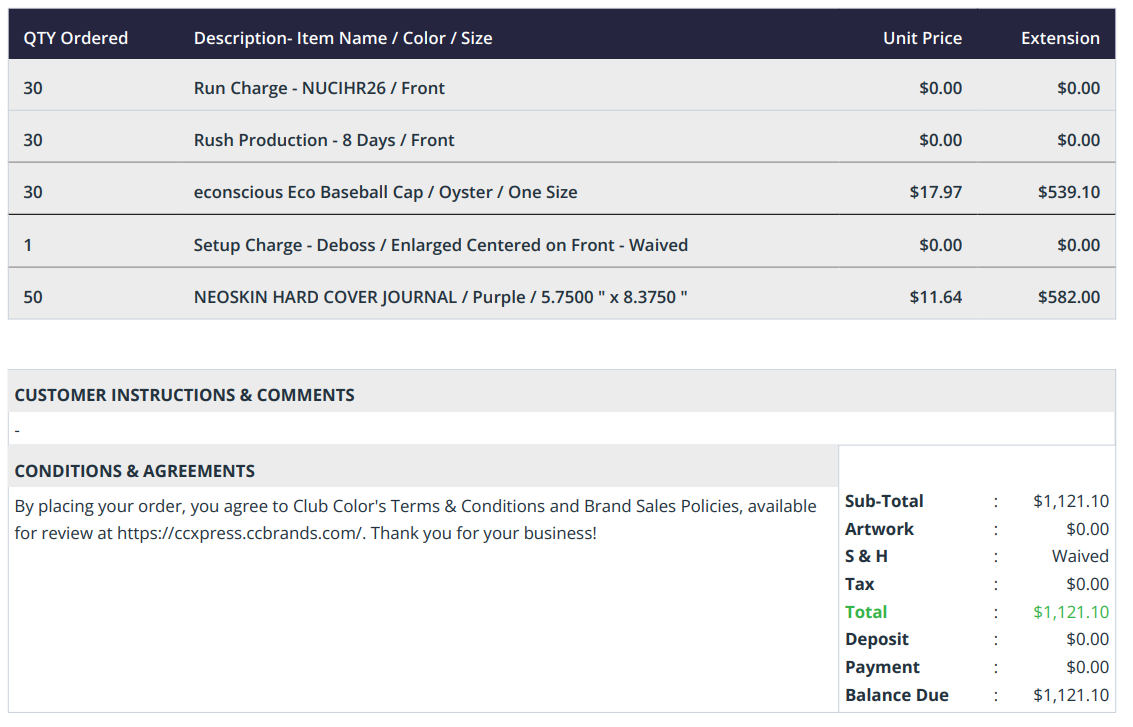This screenshot has height=727, width=1133.
Task: Click the Payment $0.00 value
Action: tap(1087, 667)
